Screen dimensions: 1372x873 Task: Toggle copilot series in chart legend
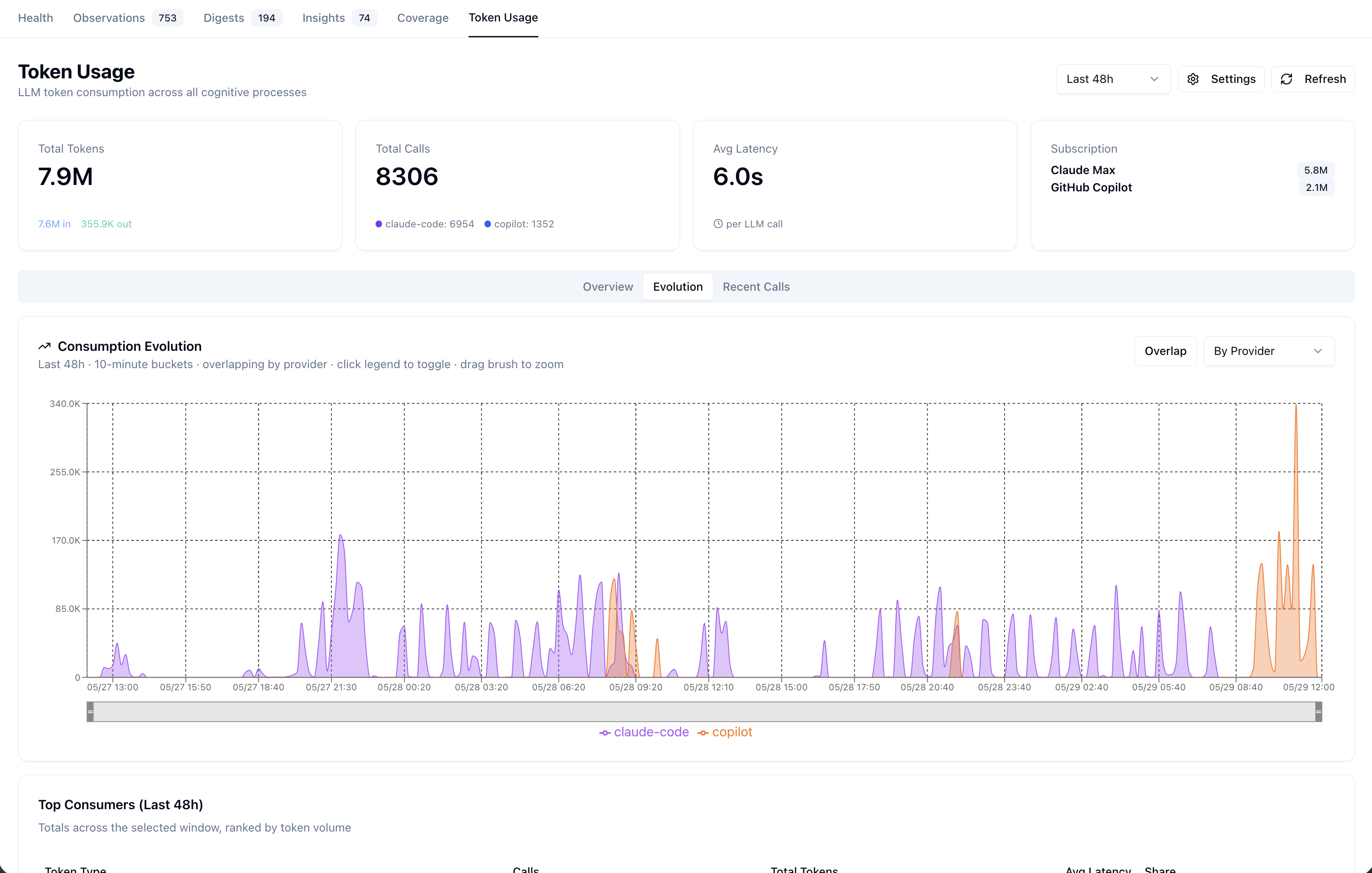click(x=725, y=732)
